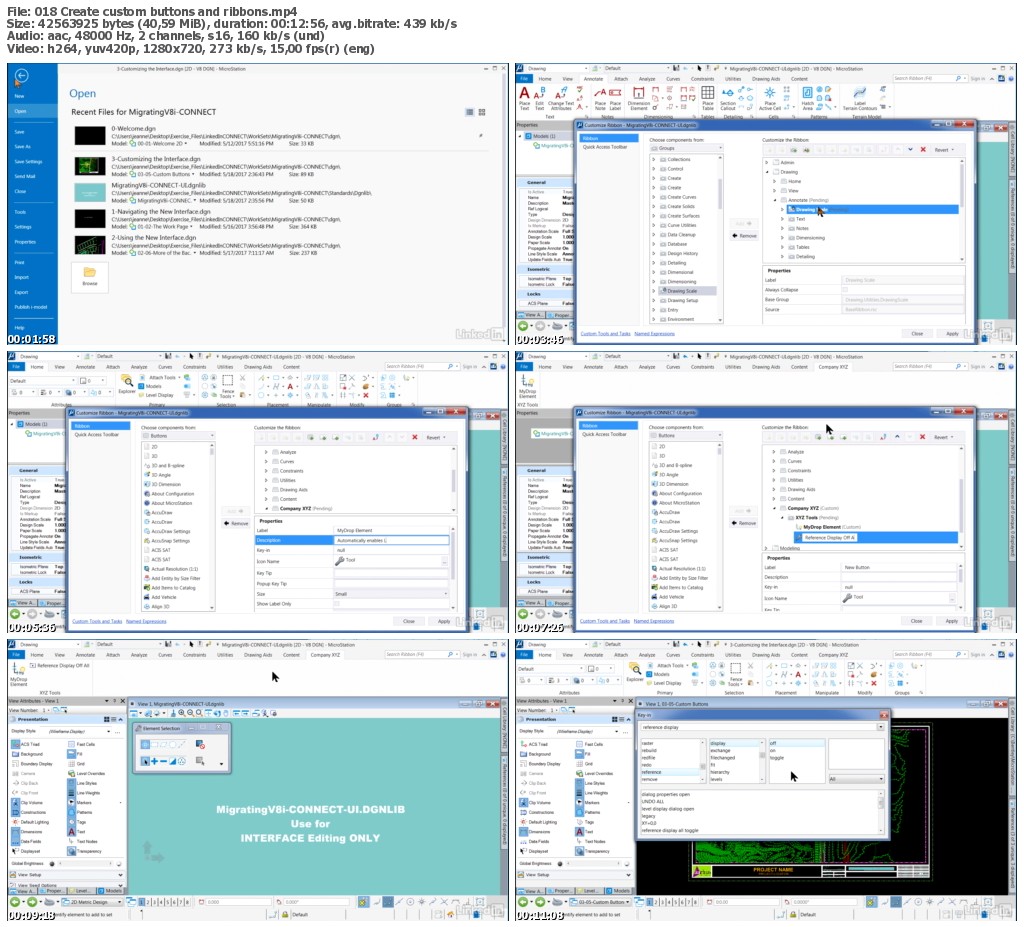Click Reference Display Off All in 00:09:18 ribbon
Screen dimensions: 1024x927
60,665
